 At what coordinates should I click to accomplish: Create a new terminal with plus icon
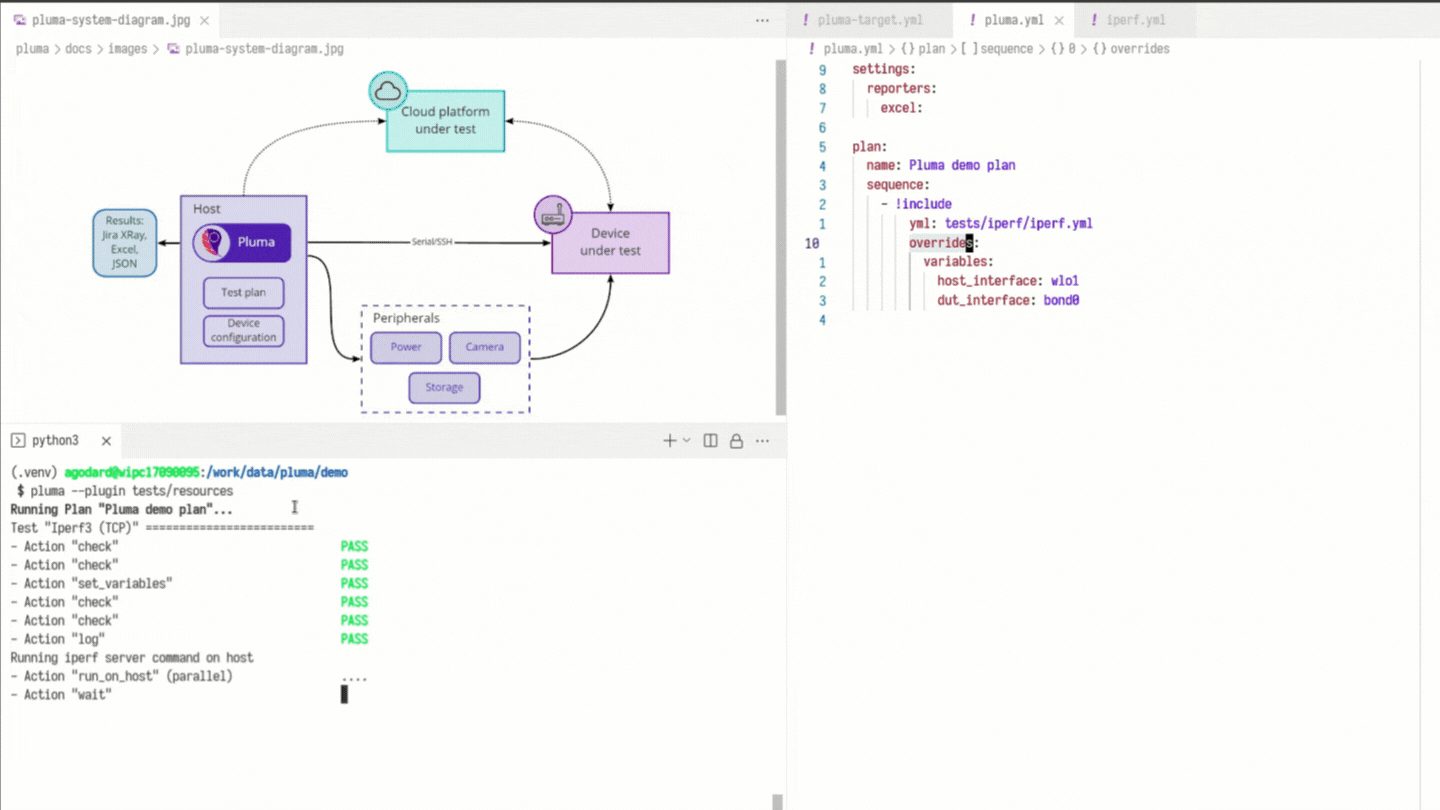click(x=670, y=441)
